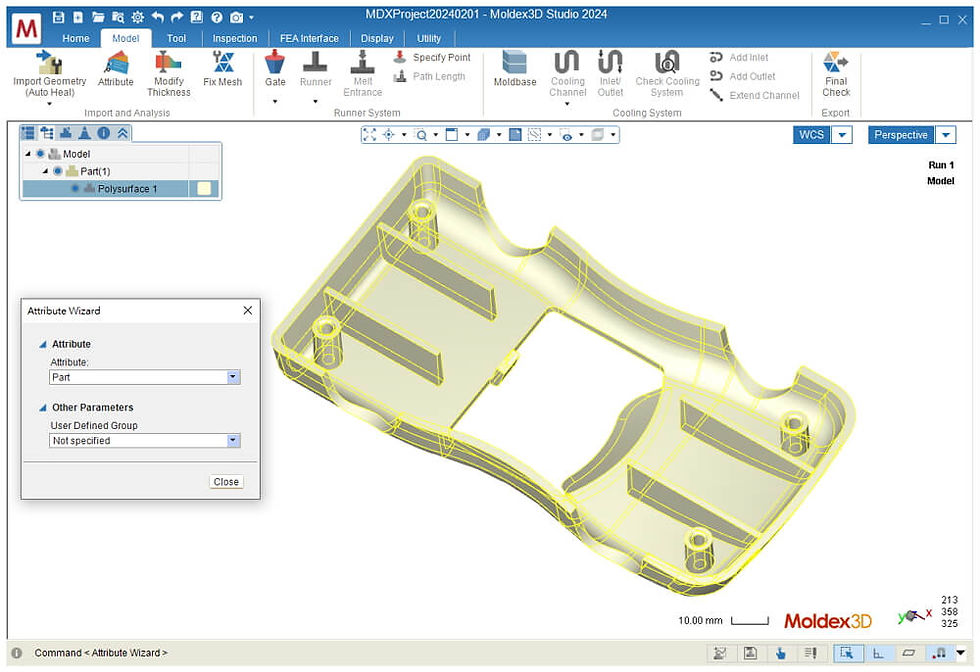Click the rotation center target icon

tap(389, 134)
